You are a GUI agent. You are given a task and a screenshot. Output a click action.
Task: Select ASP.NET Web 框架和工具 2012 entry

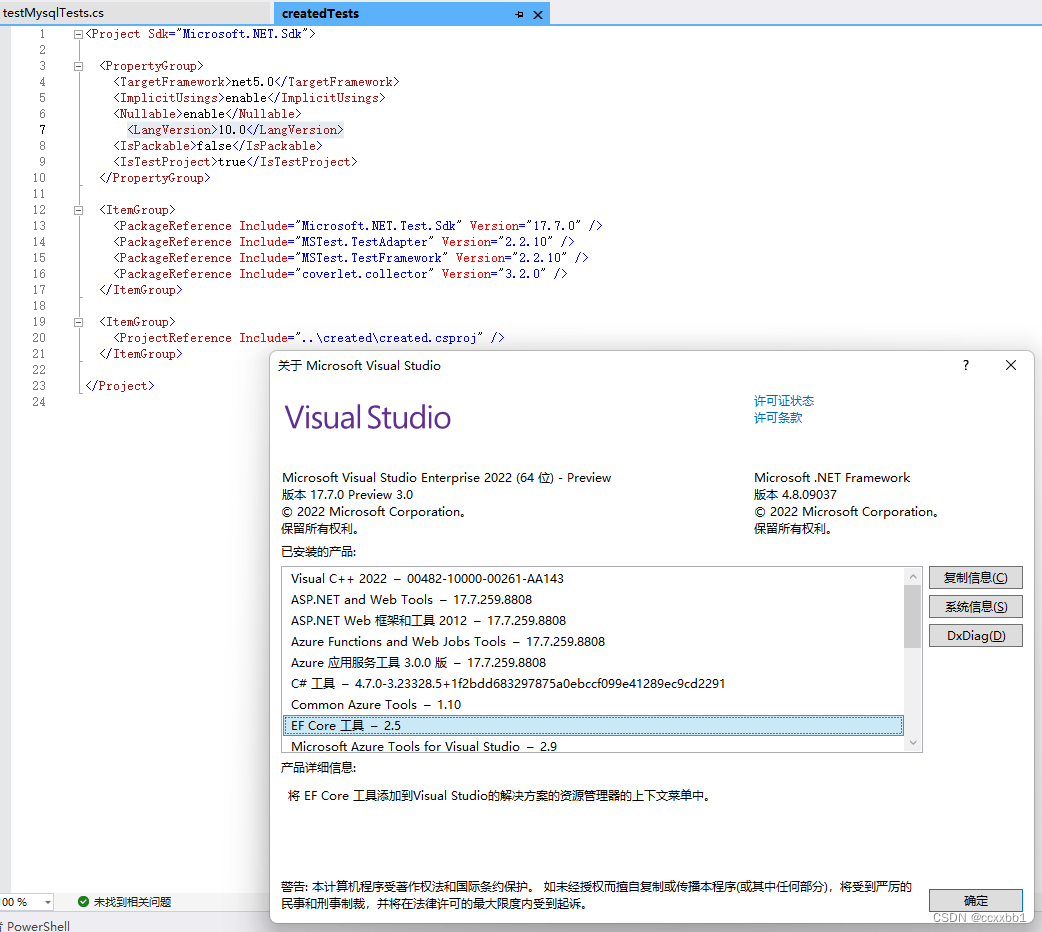593,620
